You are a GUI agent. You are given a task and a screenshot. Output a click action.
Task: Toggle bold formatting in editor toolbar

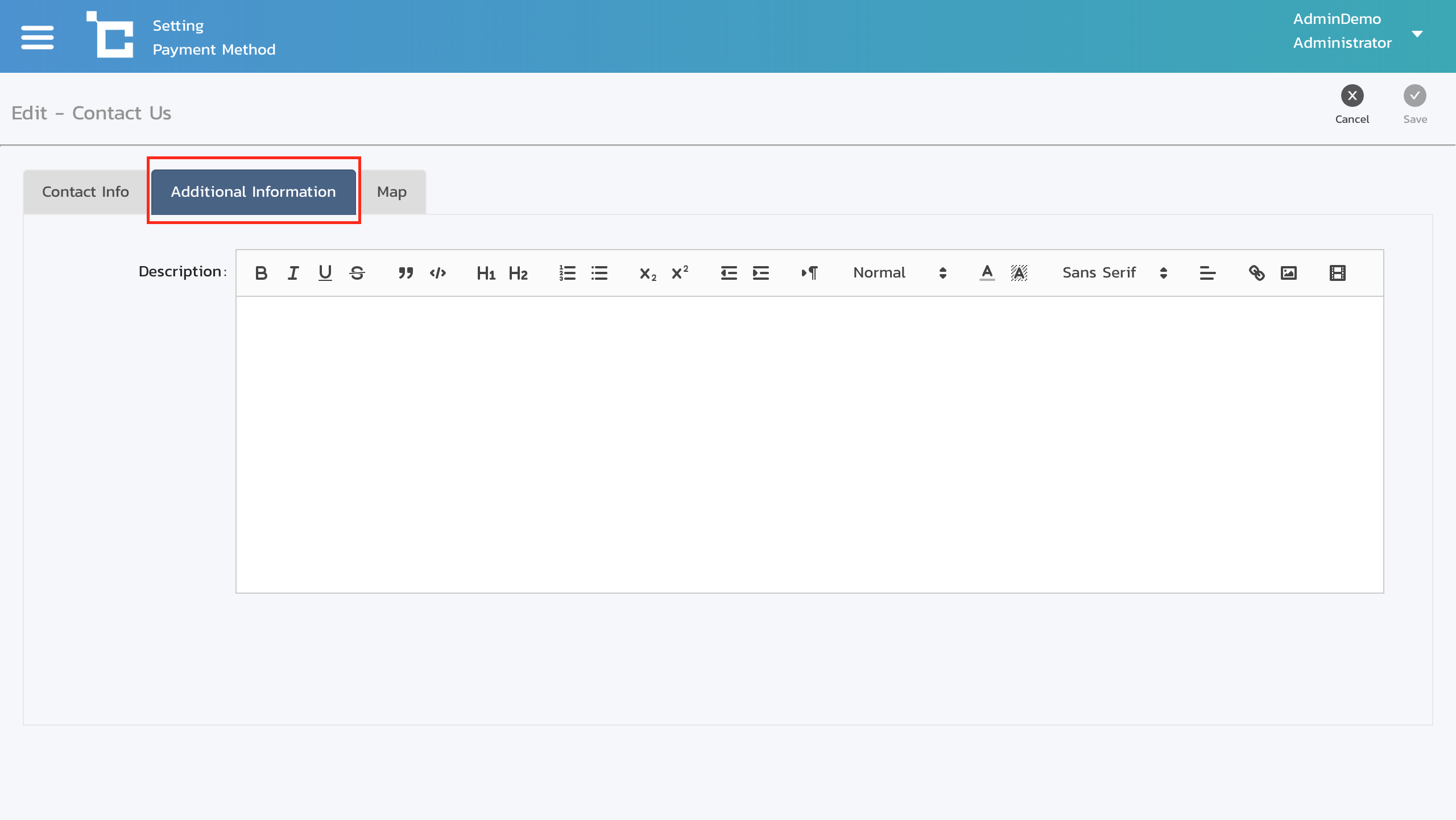click(x=261, y=274)
